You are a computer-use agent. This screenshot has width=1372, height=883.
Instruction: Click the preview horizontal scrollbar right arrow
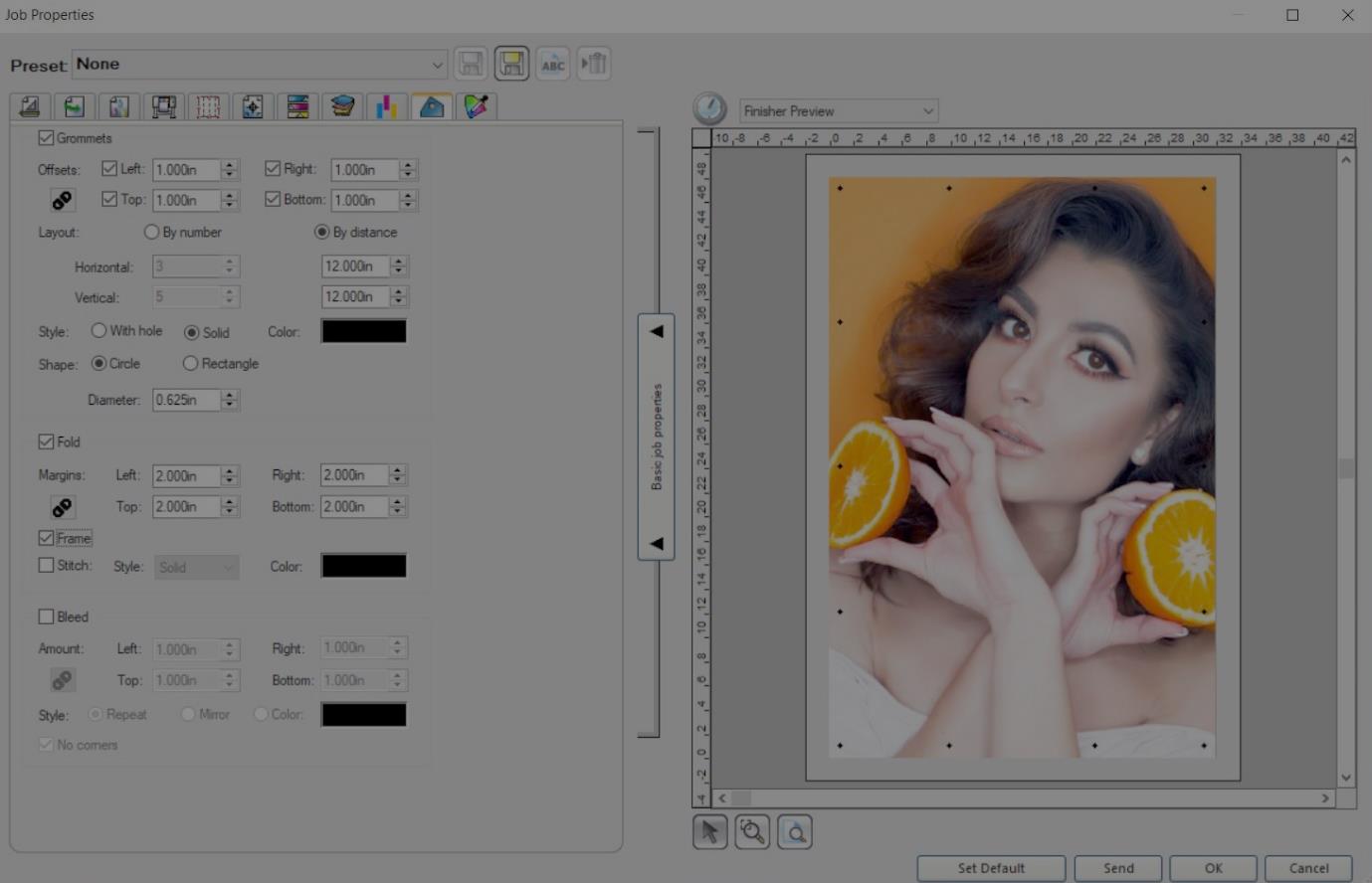click(1325, 797)
